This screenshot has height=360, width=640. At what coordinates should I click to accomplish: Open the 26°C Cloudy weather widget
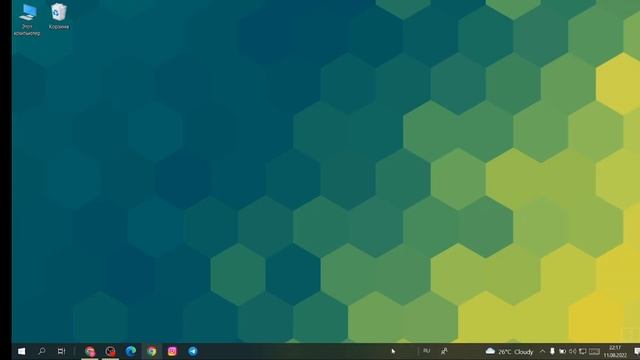tap(509, 351)
